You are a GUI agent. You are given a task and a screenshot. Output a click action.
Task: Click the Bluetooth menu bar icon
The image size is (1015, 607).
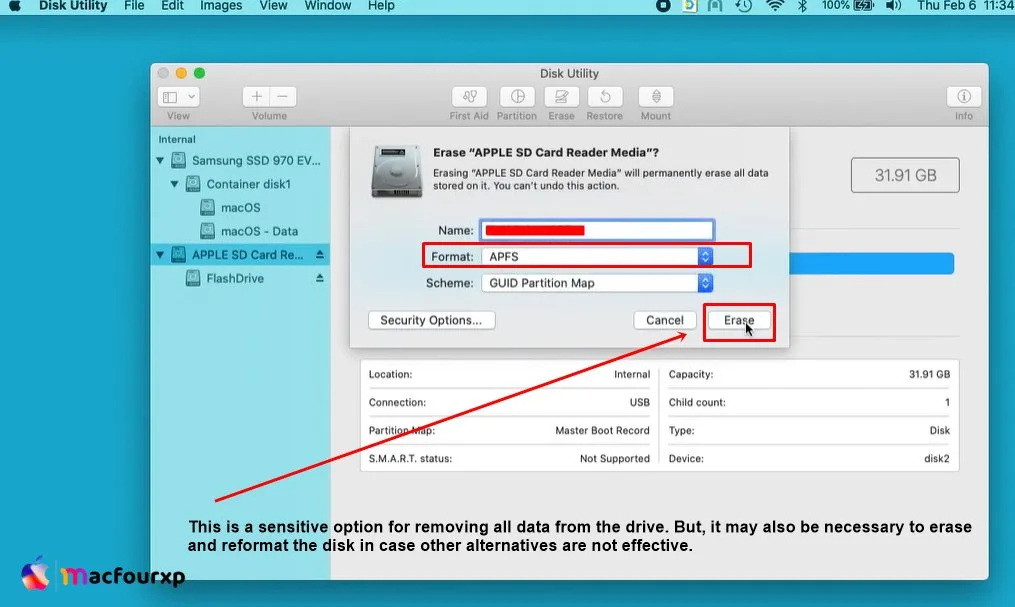[803, 6]
